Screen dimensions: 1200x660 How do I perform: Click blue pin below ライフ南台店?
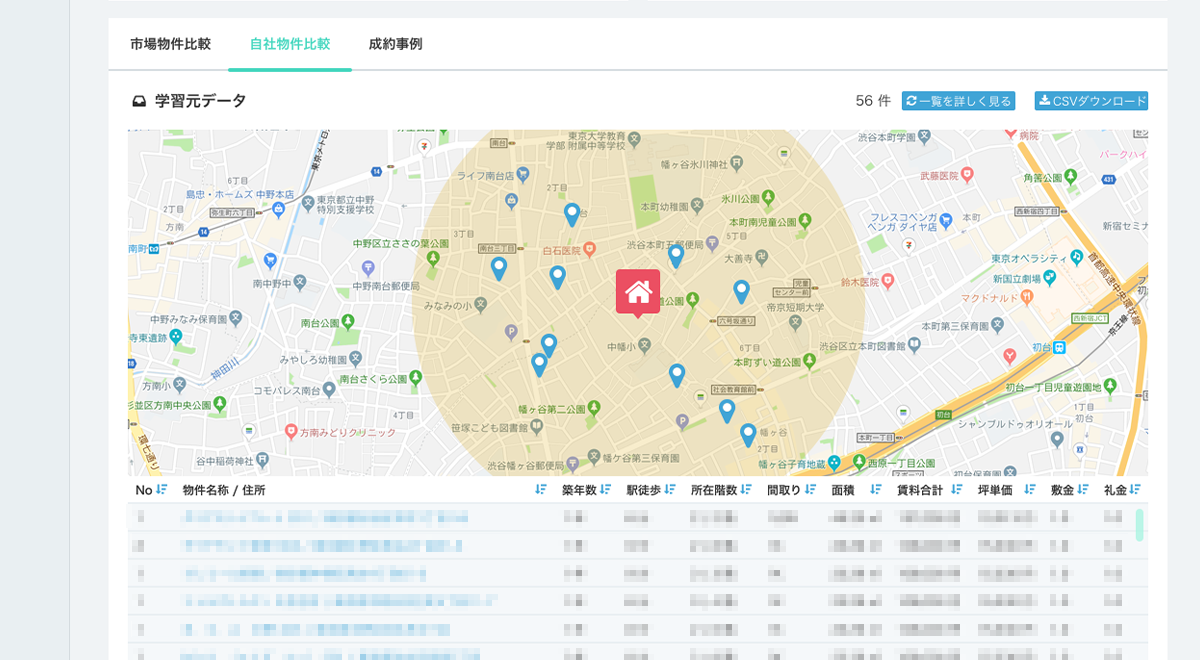pyautogui.click(x=572, y=214)
